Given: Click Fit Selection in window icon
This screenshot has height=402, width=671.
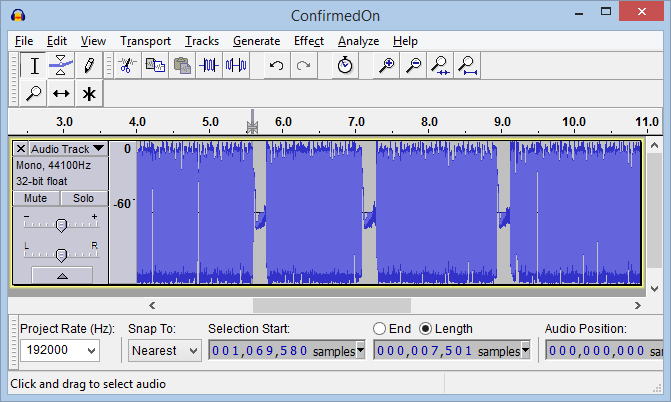Looking at the screenshot, I should pos(440,66).
